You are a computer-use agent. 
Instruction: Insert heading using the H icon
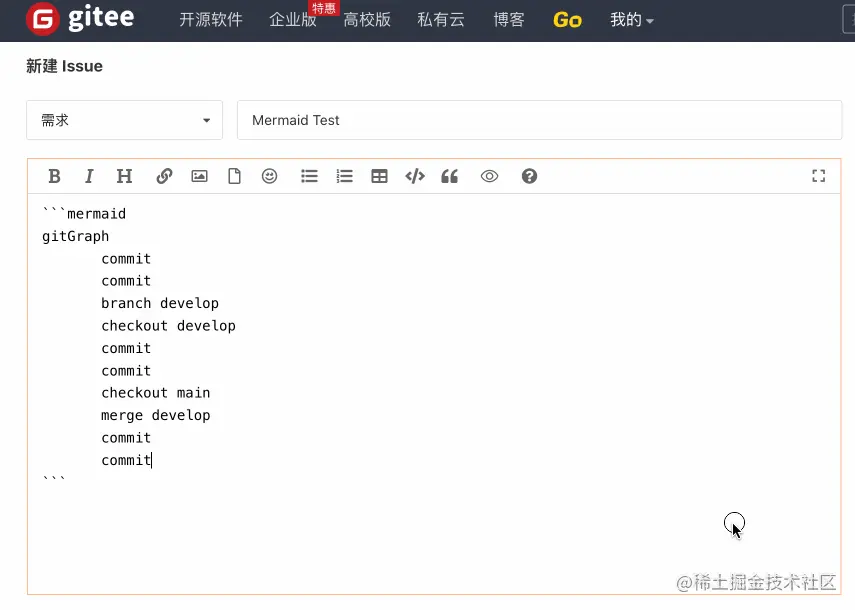click(x=124, y=176)
